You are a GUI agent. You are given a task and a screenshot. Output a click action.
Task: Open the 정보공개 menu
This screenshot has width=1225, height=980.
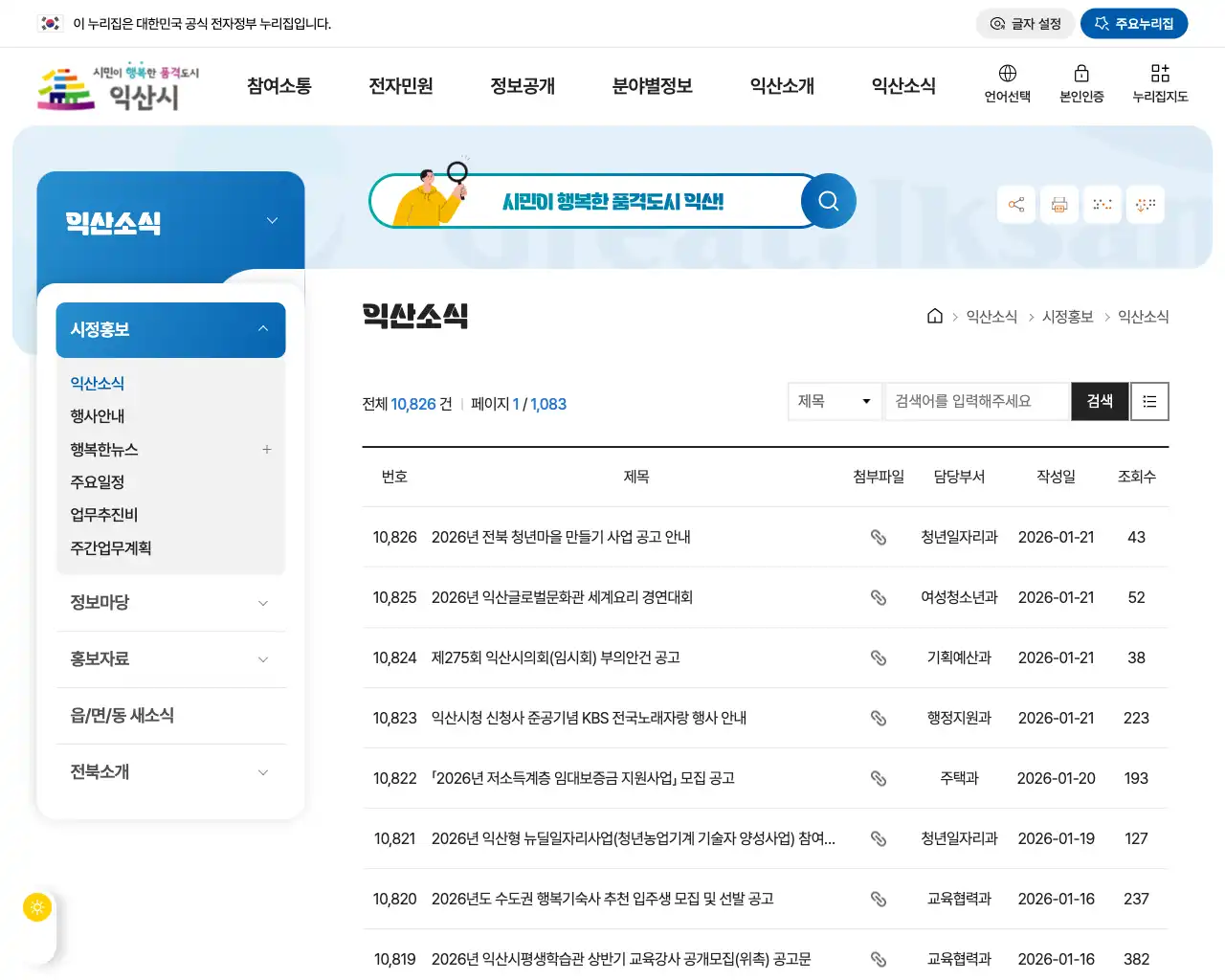523,85
